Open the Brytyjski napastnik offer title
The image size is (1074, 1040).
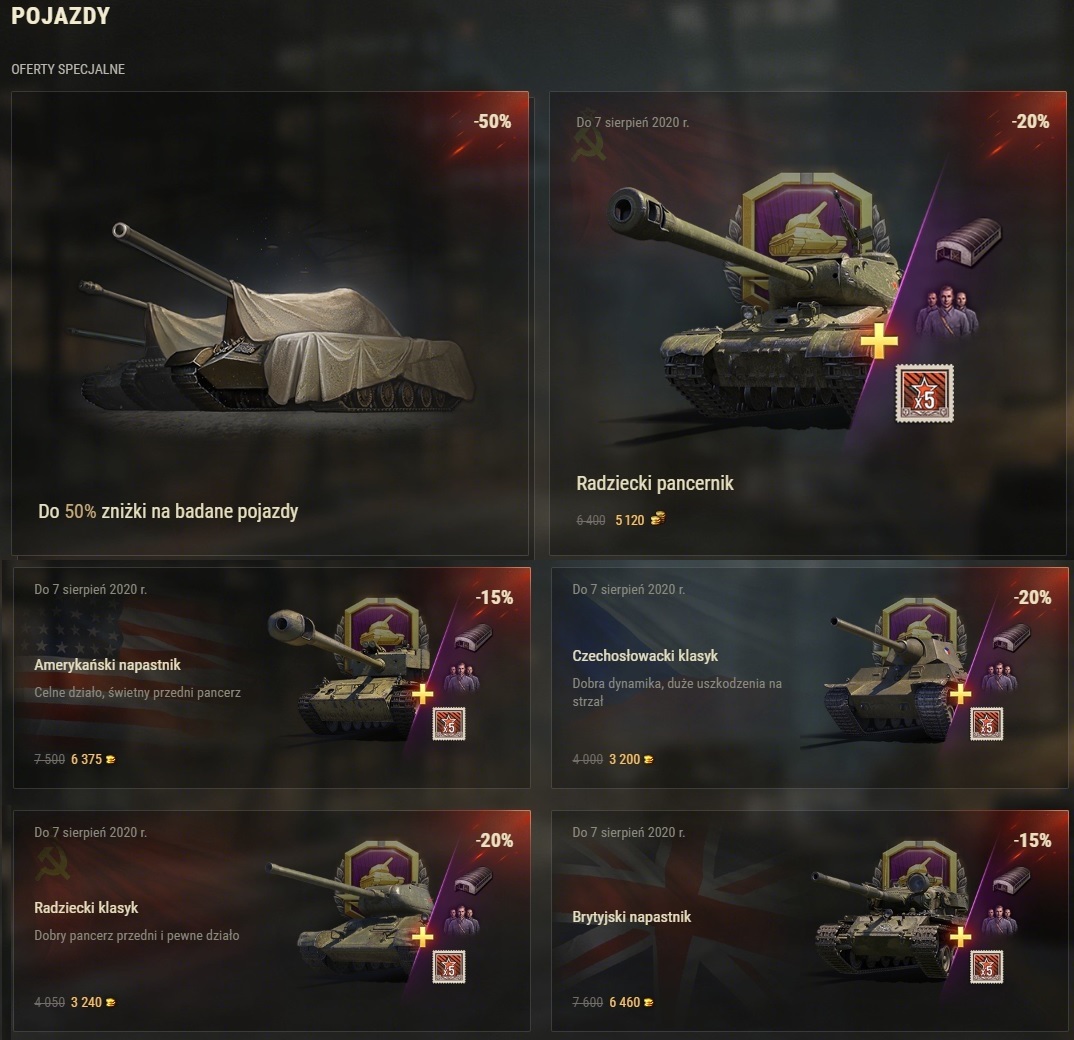point(632,917)
